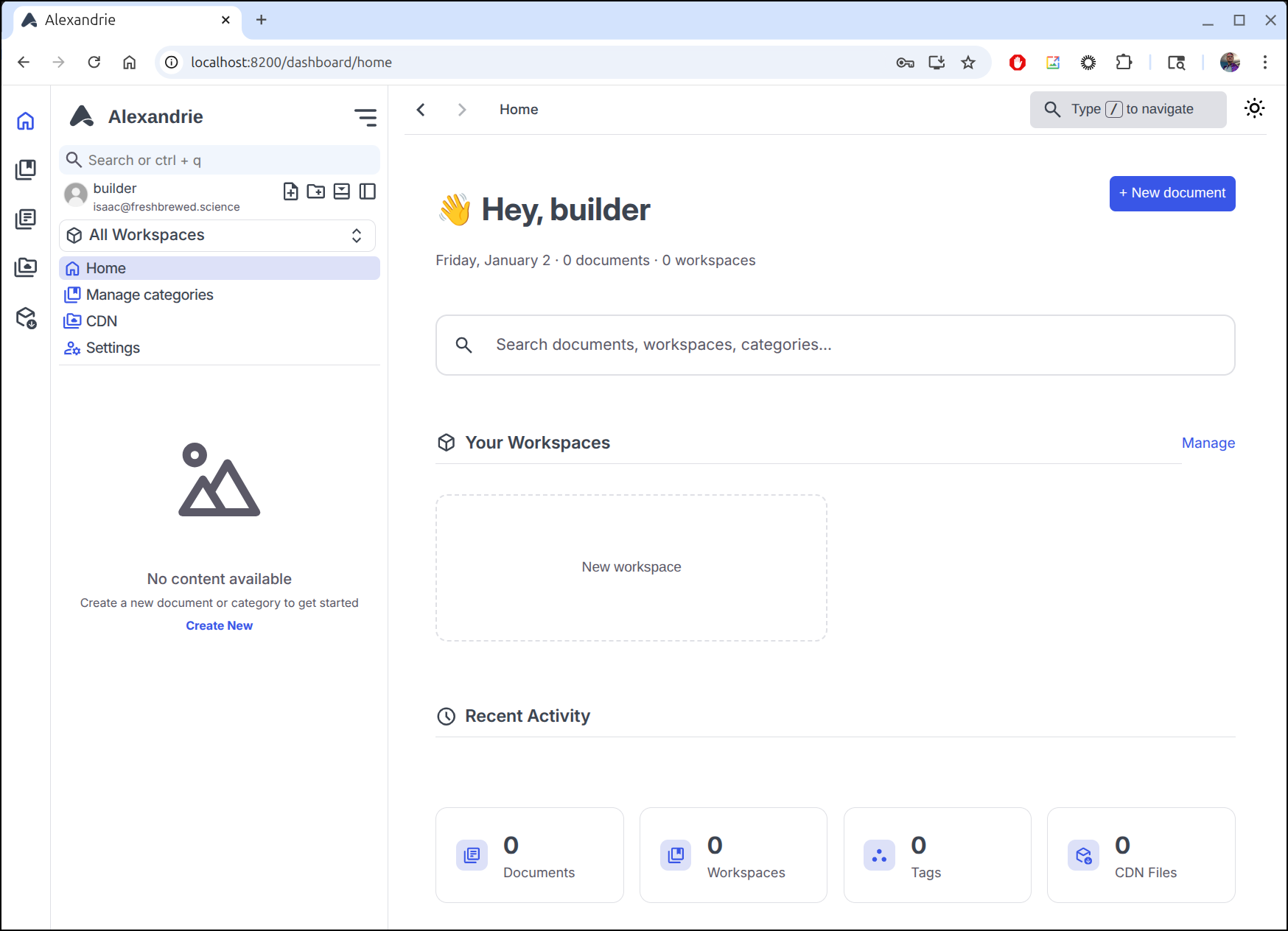Click the new folder icon beside builder
The image size is (1288, 931).
[x=316, y=192]
